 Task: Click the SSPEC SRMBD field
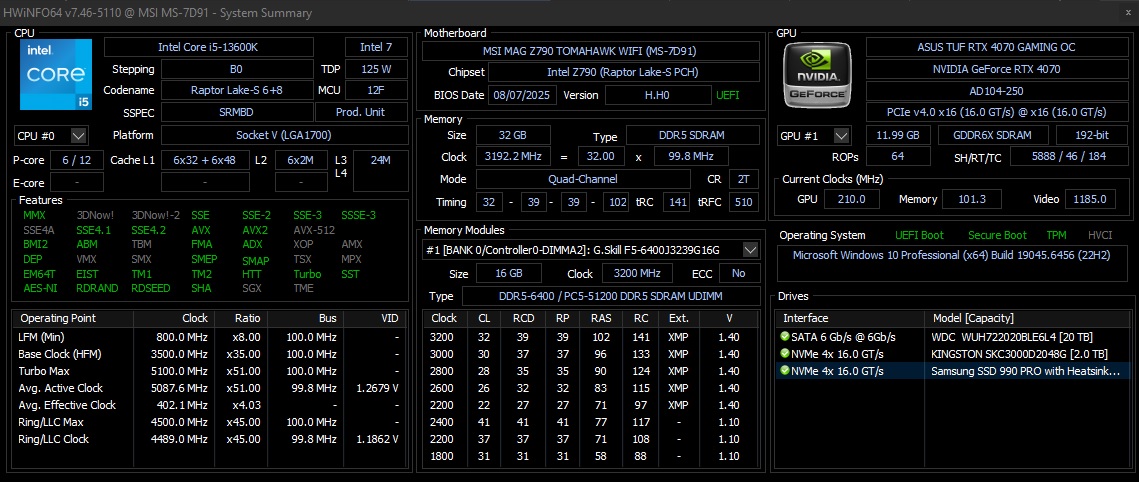(x=236, y=113)
